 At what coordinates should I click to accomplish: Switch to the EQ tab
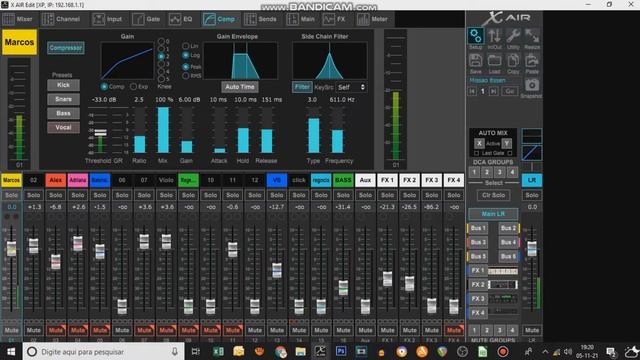click(181, 19)
